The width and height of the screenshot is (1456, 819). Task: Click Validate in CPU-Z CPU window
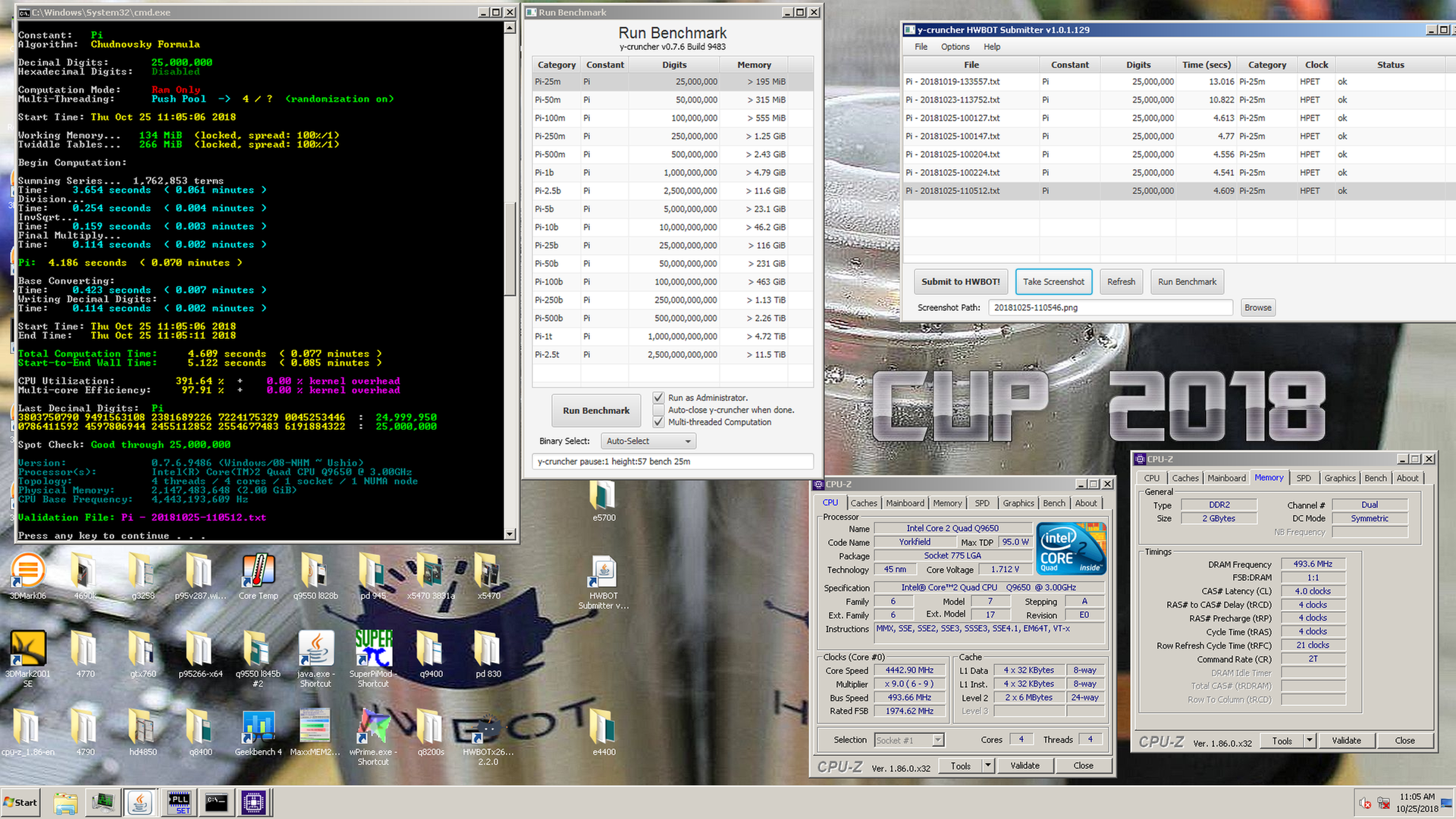(1025, 766)
